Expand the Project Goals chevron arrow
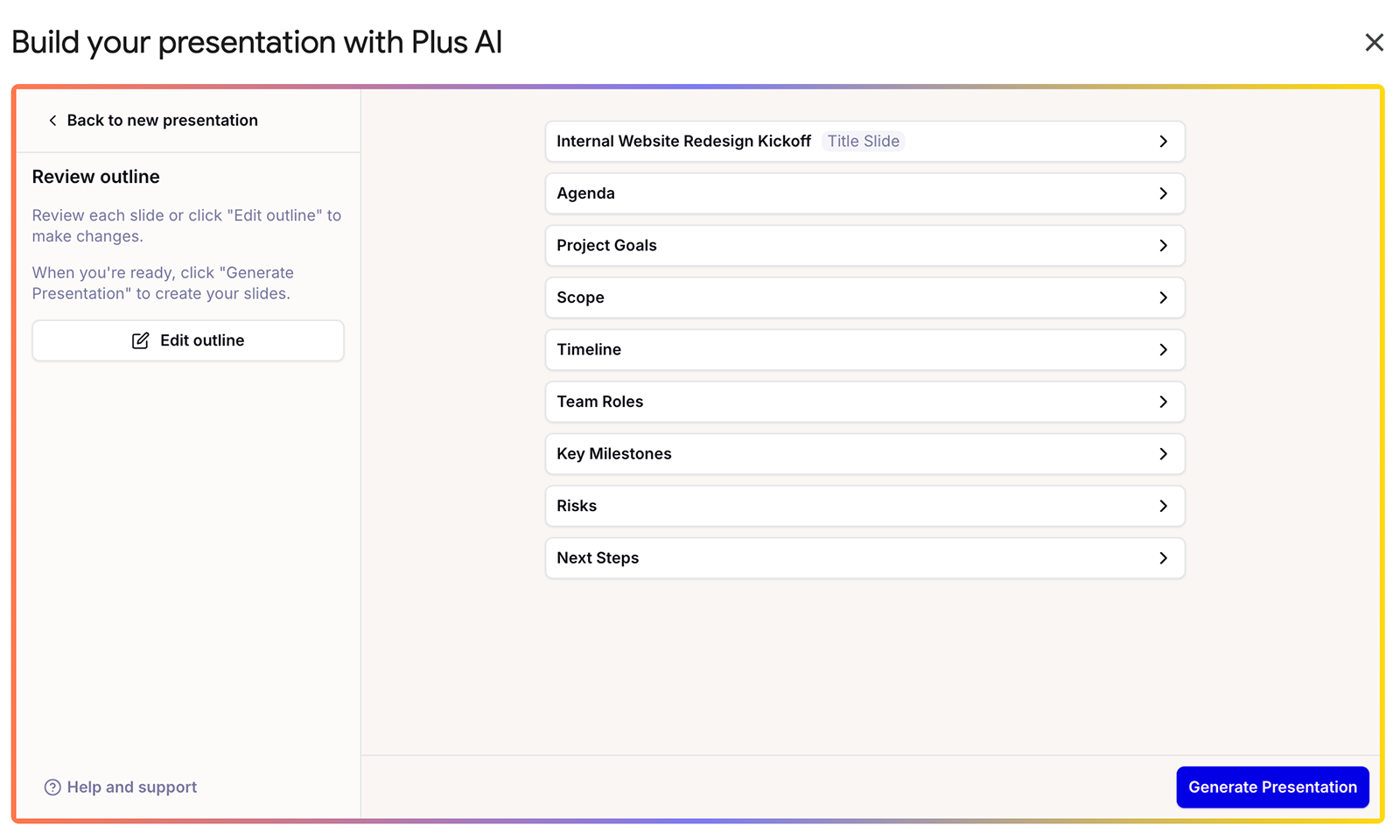Image resolution: width=1400 pixels, height=840 pixels. pyautogui.click(x=1163, y=246)
